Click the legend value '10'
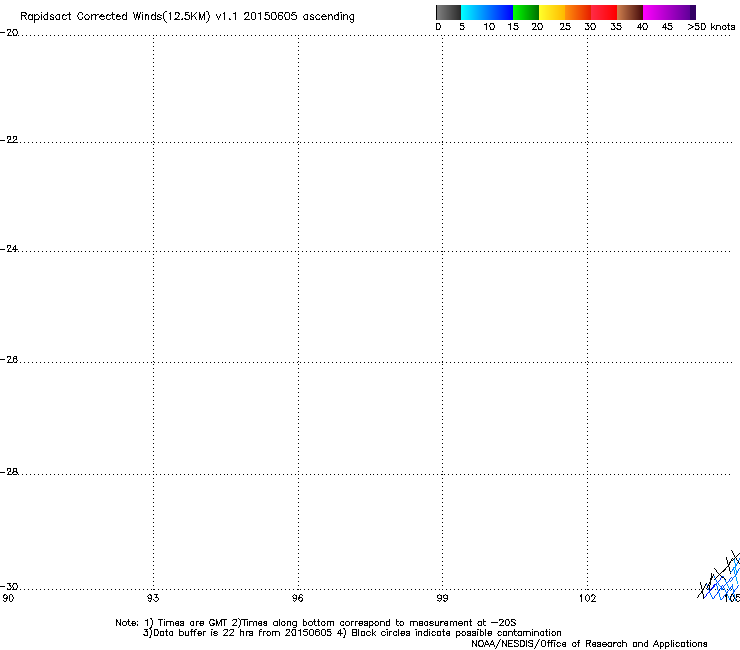 [x=489, y=27]
